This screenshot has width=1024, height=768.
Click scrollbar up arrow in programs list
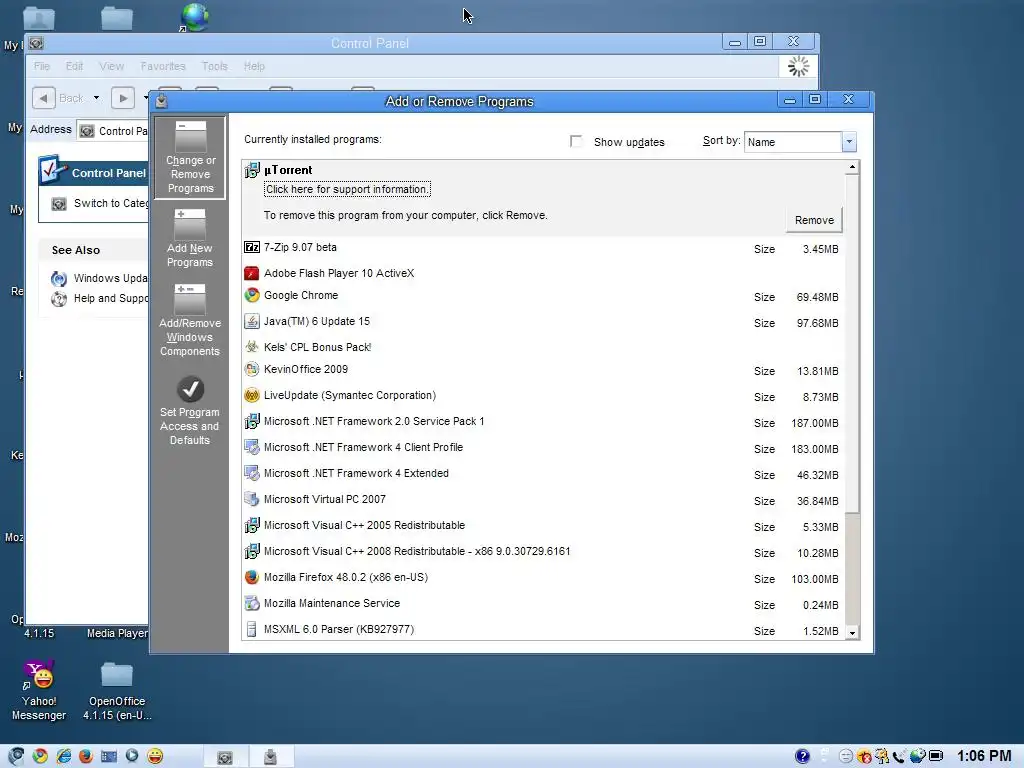(852, 167)
